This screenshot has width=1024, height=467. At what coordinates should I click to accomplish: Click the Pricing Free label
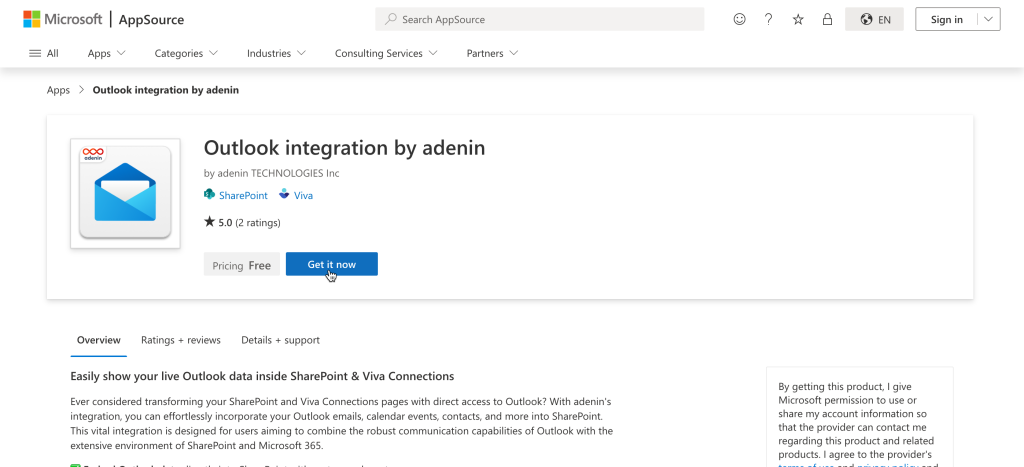coord(242,264)
